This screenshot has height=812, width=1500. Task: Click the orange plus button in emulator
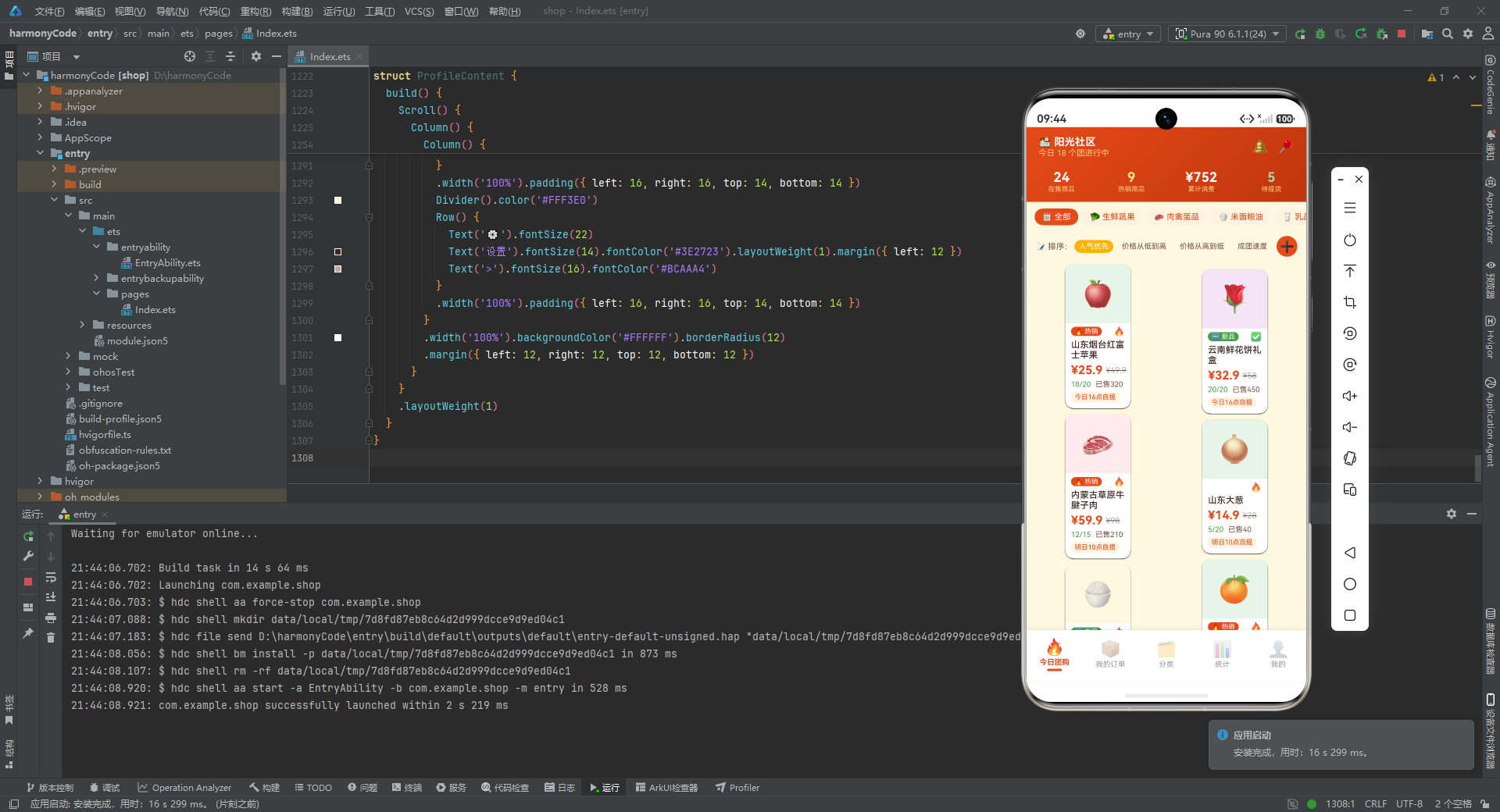tap(1287, 246)
